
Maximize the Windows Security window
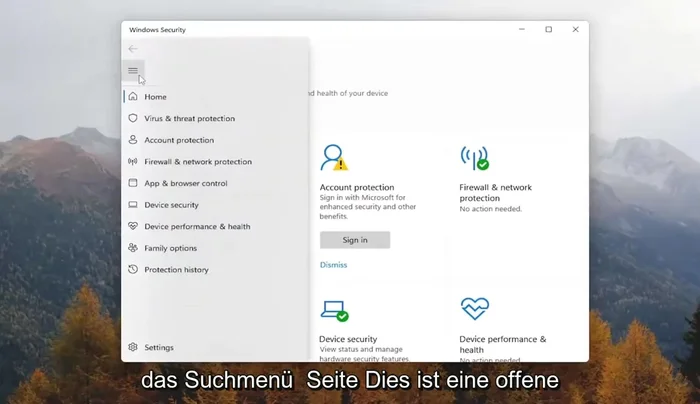tap(549, 29)
